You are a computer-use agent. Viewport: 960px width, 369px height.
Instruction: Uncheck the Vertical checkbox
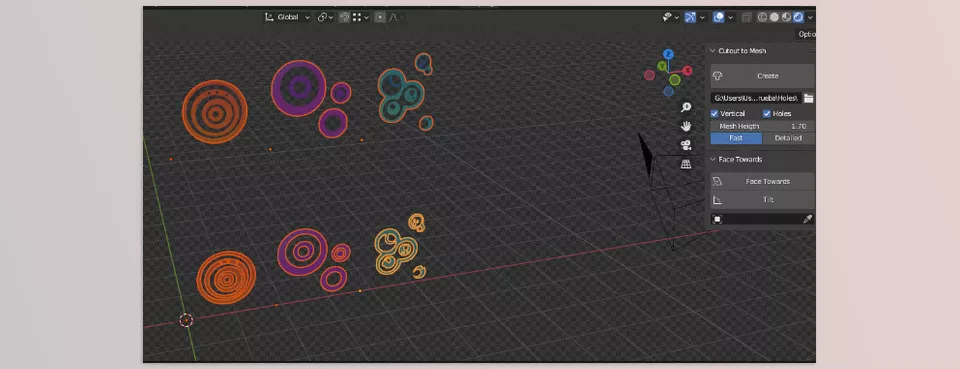point(714,114)
